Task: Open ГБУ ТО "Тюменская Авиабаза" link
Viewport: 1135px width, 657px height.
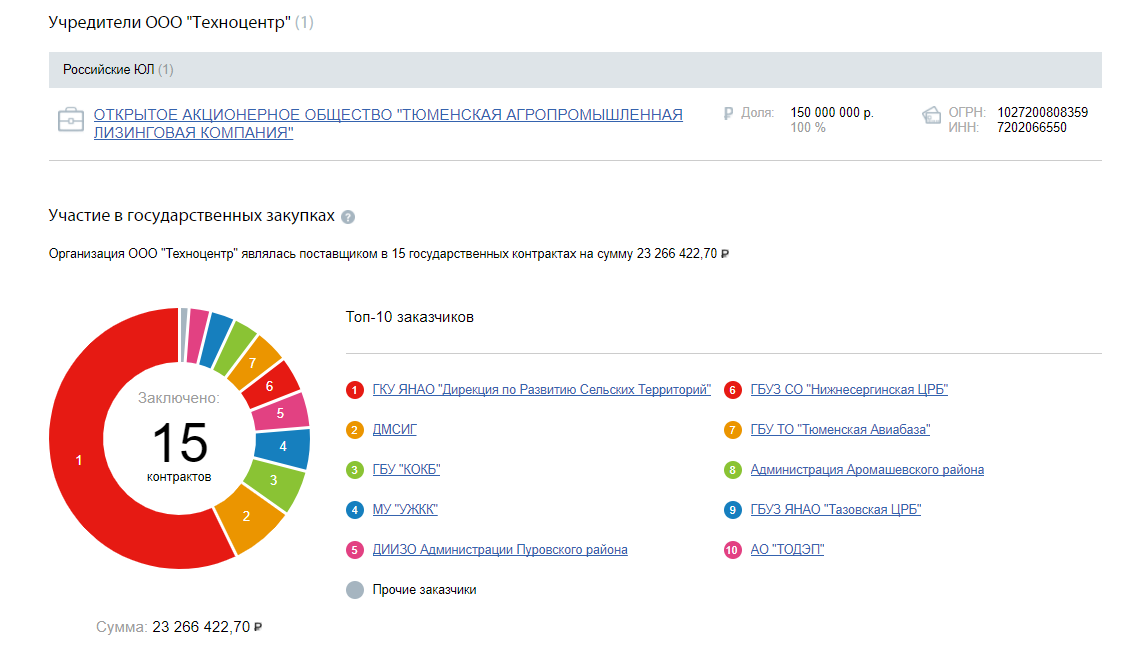Action: click(x=840, y=430)
